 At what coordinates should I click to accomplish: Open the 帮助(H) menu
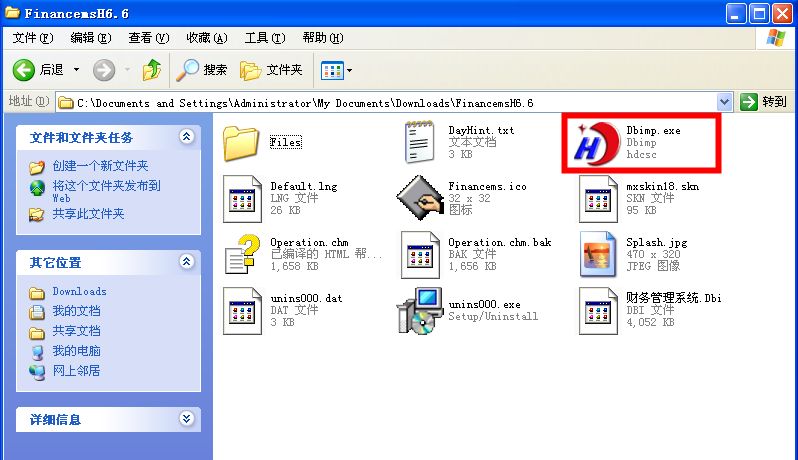click(323, 38)
